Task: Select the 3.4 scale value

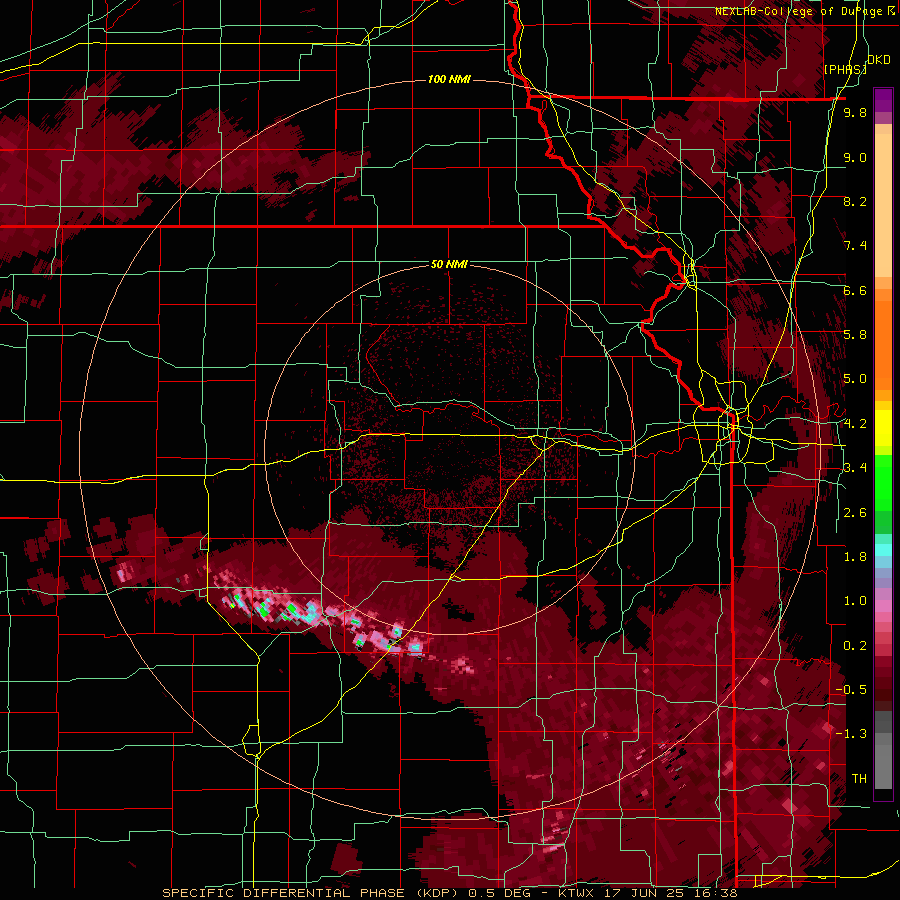Action: [x=855, y=468]
